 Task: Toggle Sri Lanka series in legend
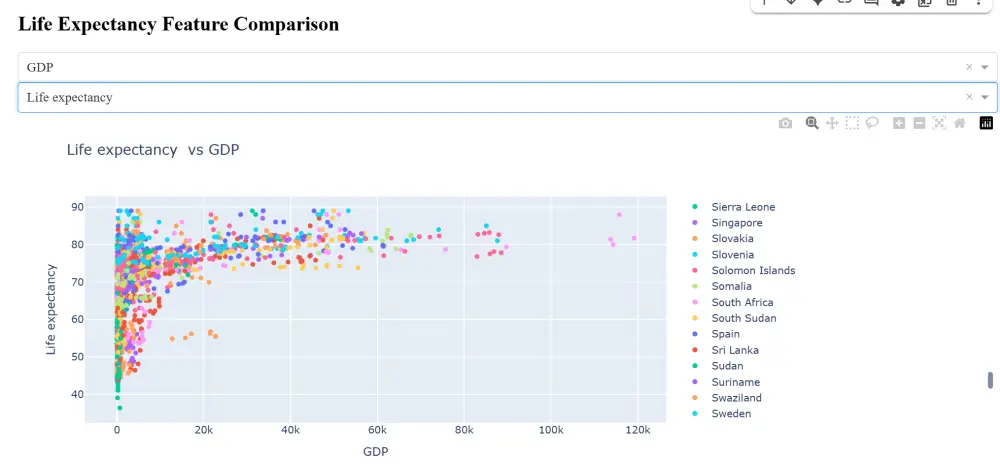[735, 350]
